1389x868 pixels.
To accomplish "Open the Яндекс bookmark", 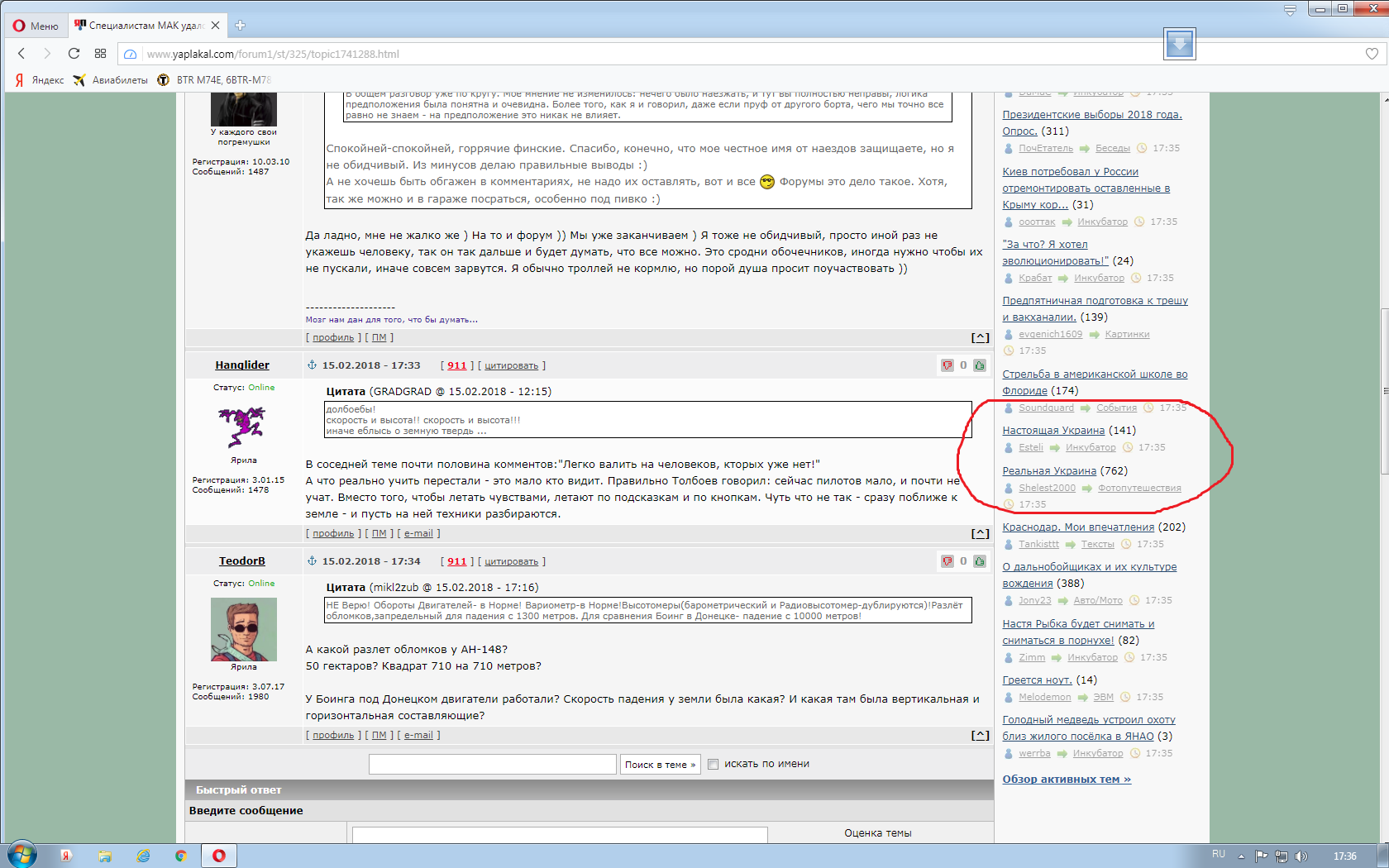I will coord(40,80).
